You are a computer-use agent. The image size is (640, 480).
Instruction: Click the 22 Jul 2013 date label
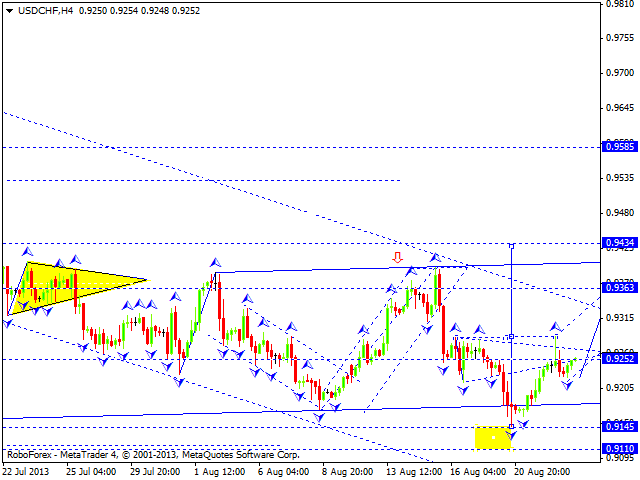point(28,471)
